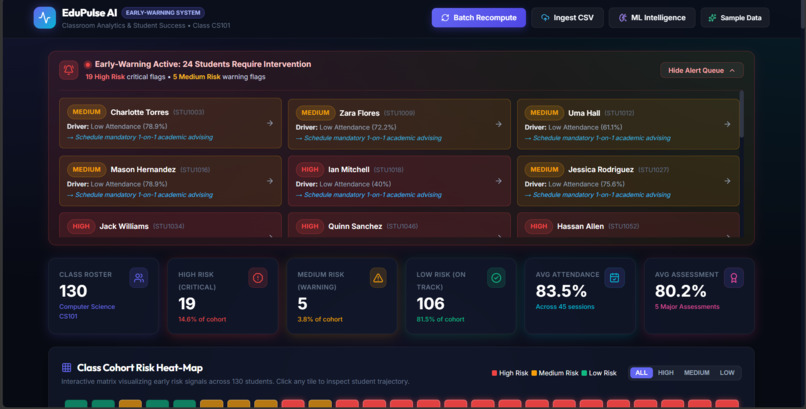Click the Early-Warning System badge
Viewport: 806px width, 409px height.
[x=163, y=13]
